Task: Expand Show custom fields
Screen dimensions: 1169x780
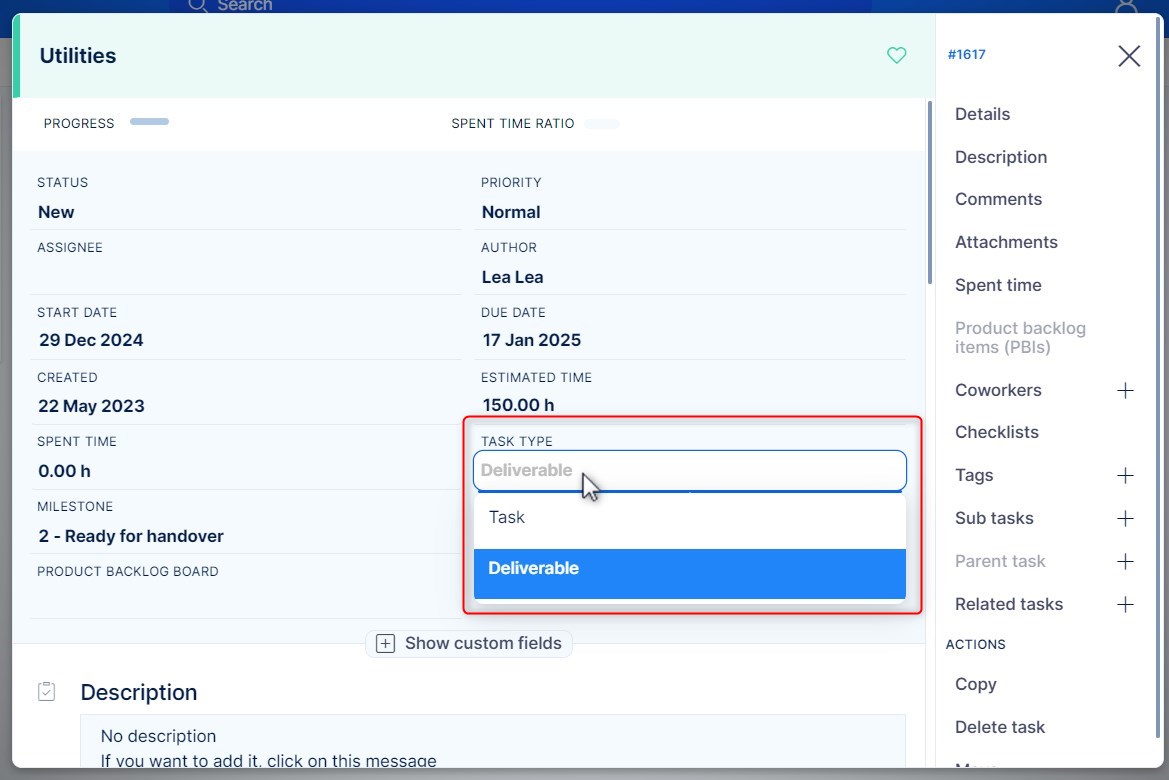Action: (469, 643)
